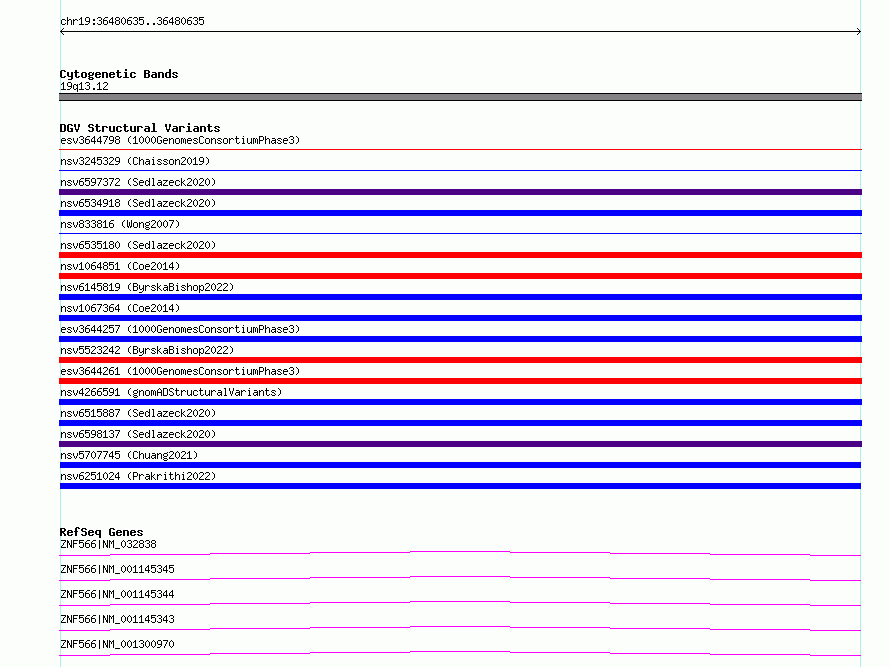Open variant nsv3245329 (Chaisson2019)

click(x=135, y=161)
